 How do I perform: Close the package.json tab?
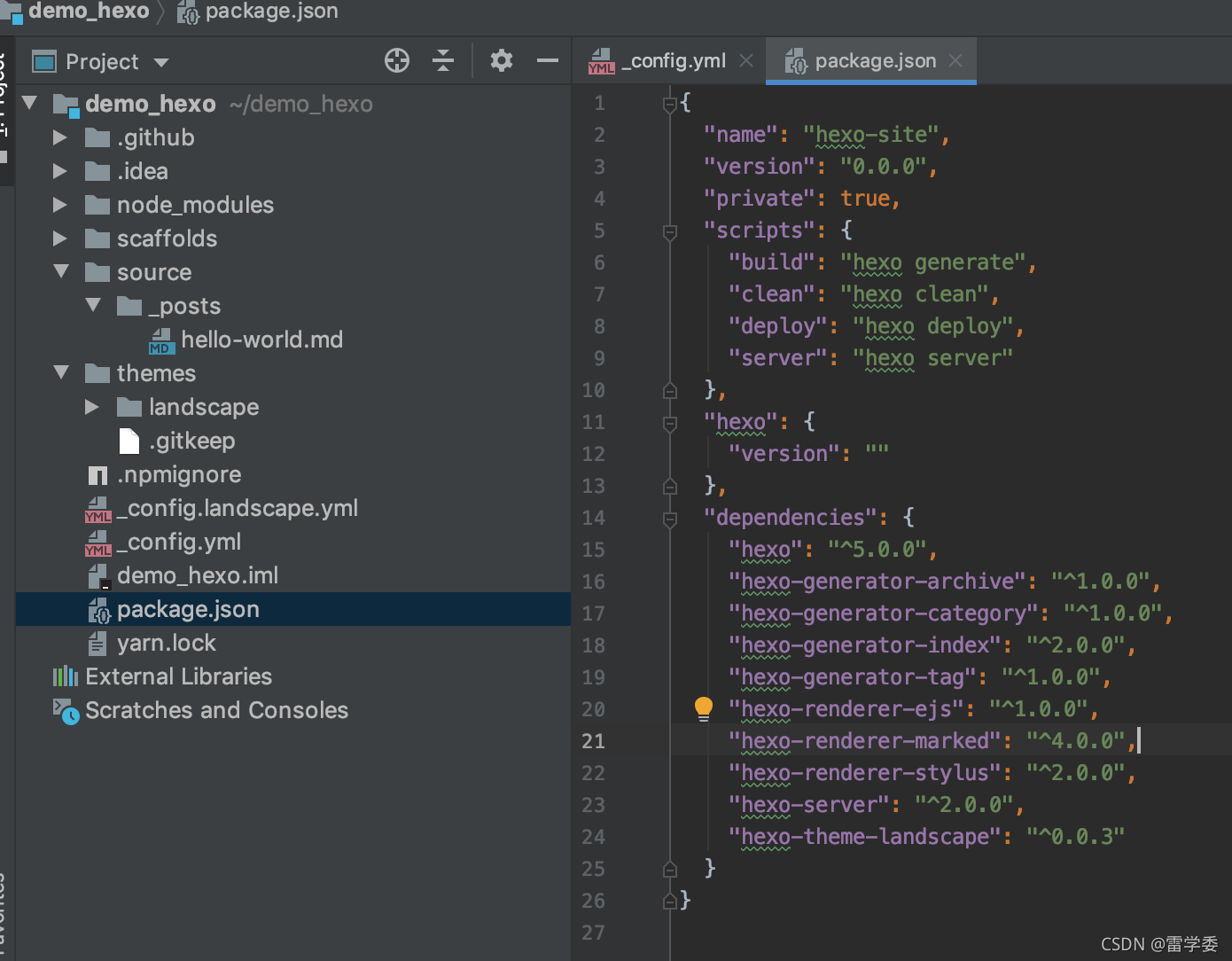tap(955, 60)
